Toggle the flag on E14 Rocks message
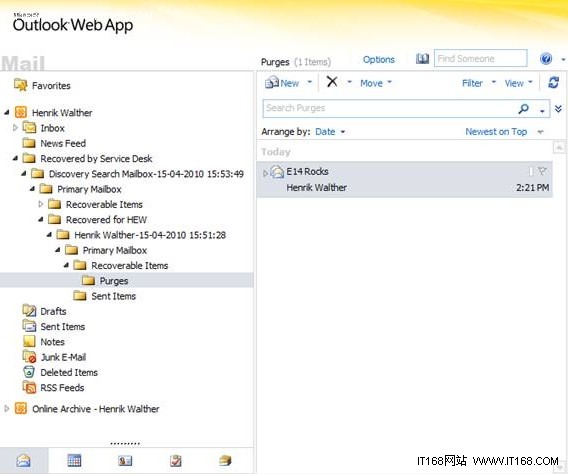This screenshot has width=568, height=474. pos(542,171)
